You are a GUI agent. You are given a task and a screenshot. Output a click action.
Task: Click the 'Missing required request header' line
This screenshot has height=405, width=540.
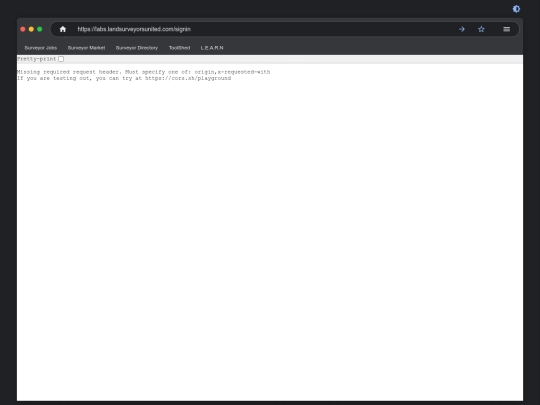144,72
